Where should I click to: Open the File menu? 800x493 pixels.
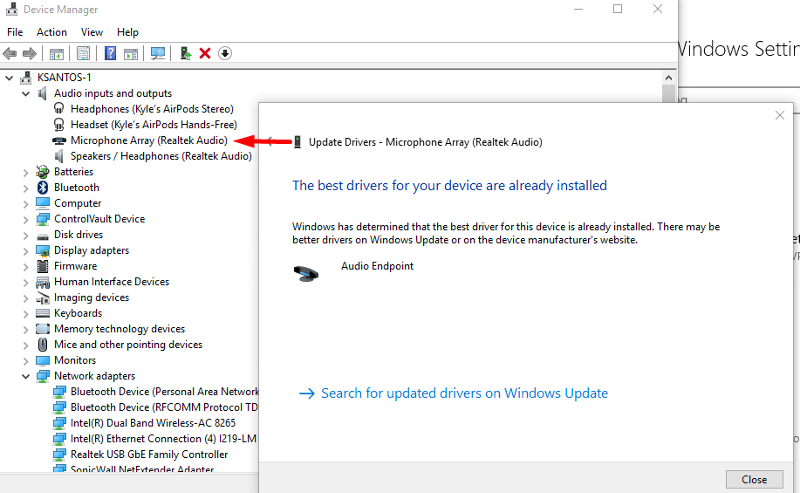(15, 32)
